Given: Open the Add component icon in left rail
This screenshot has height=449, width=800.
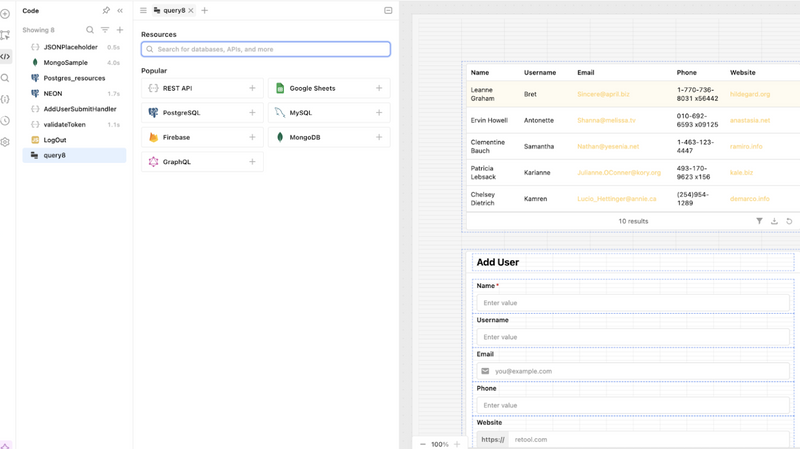Looking at the screenshot, I should pos(5,14).
